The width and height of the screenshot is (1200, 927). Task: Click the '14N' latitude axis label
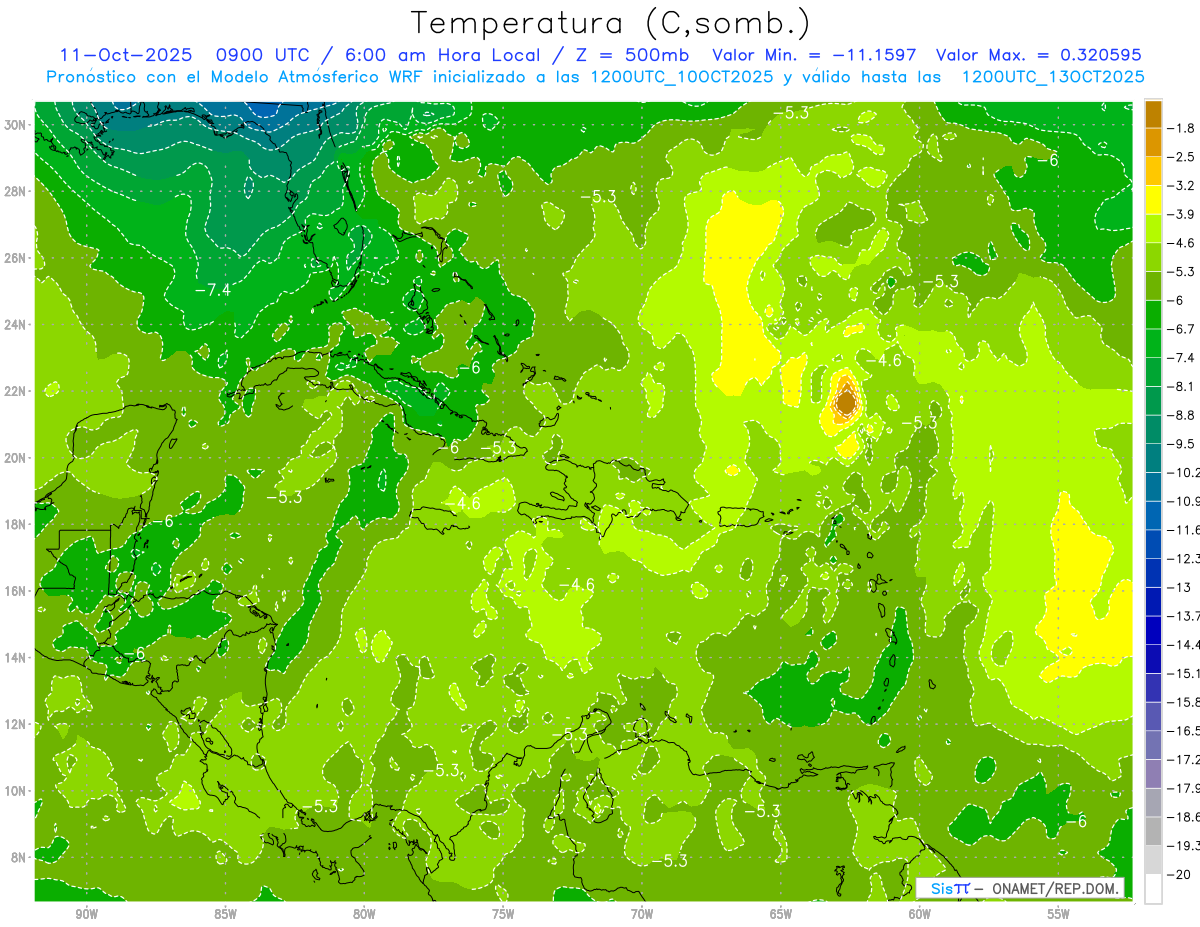click(15, 658)
